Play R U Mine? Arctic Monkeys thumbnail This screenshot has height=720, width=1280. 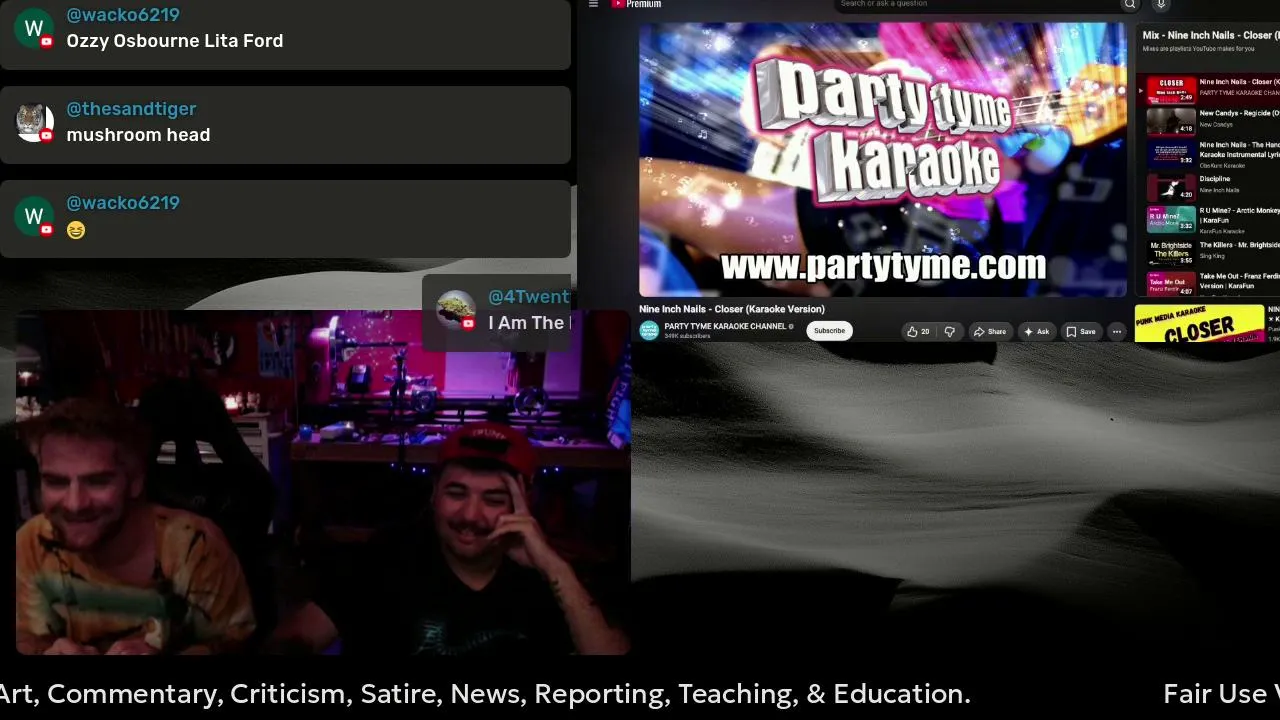(x=1171, y=219)
